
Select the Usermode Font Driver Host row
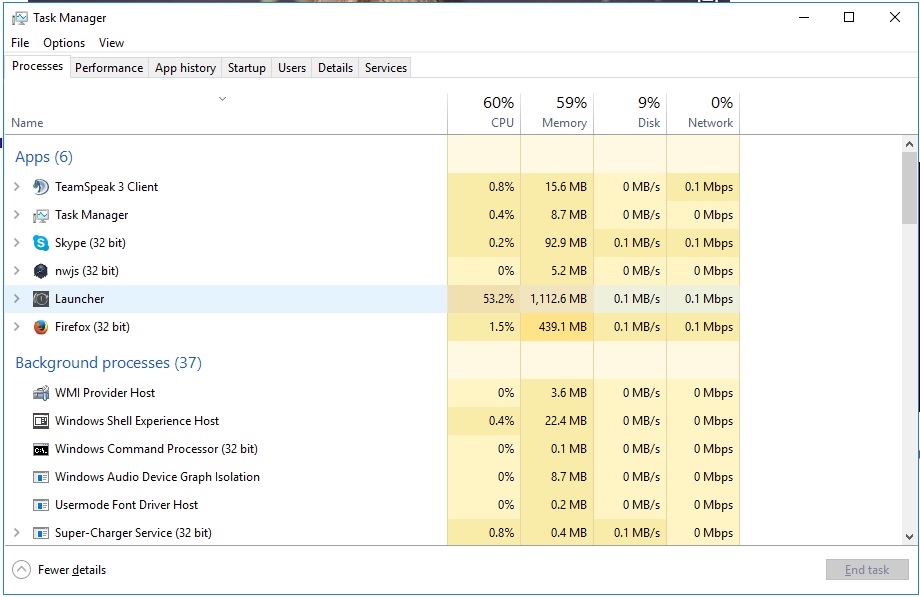[x=126, y=505]
